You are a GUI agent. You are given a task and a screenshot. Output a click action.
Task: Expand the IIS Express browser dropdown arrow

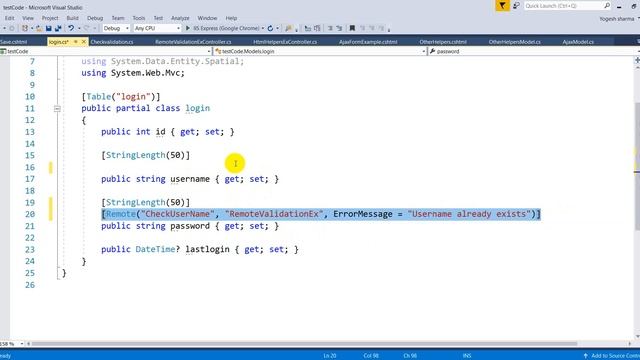click(262, 28)
